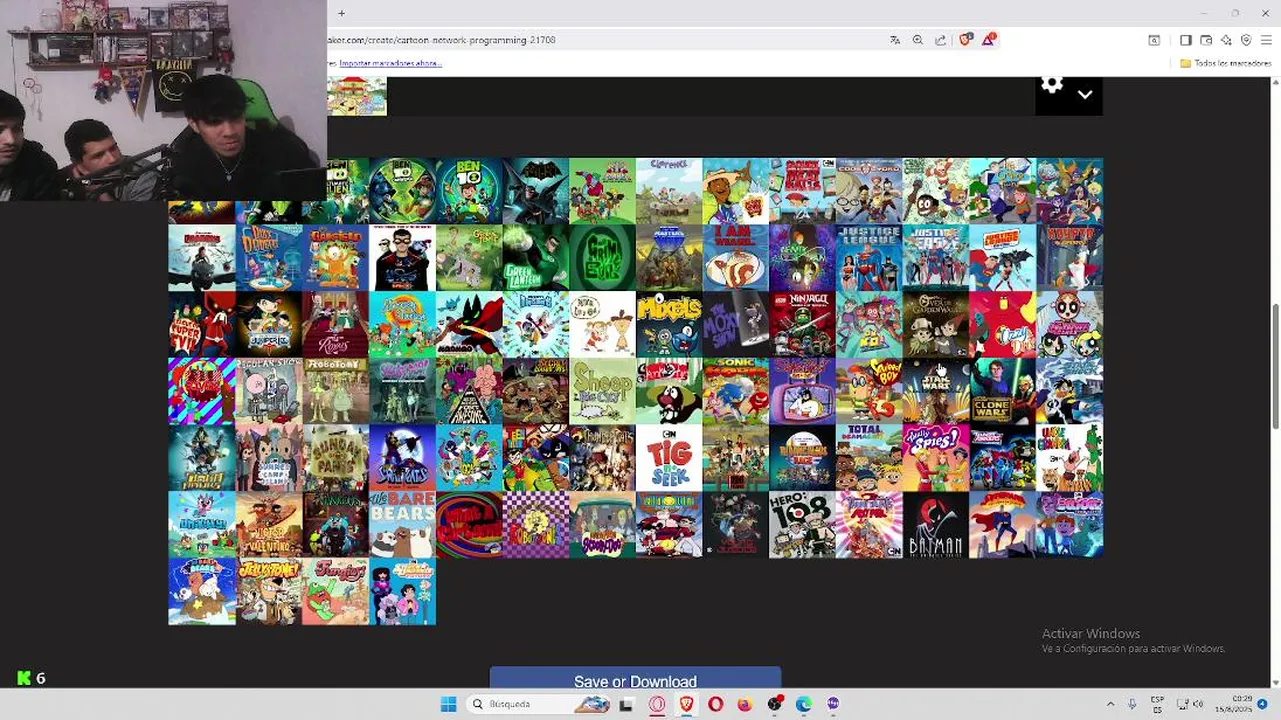Open the Windows Start menu
The image size is (1281, 720).
point(449,704)
